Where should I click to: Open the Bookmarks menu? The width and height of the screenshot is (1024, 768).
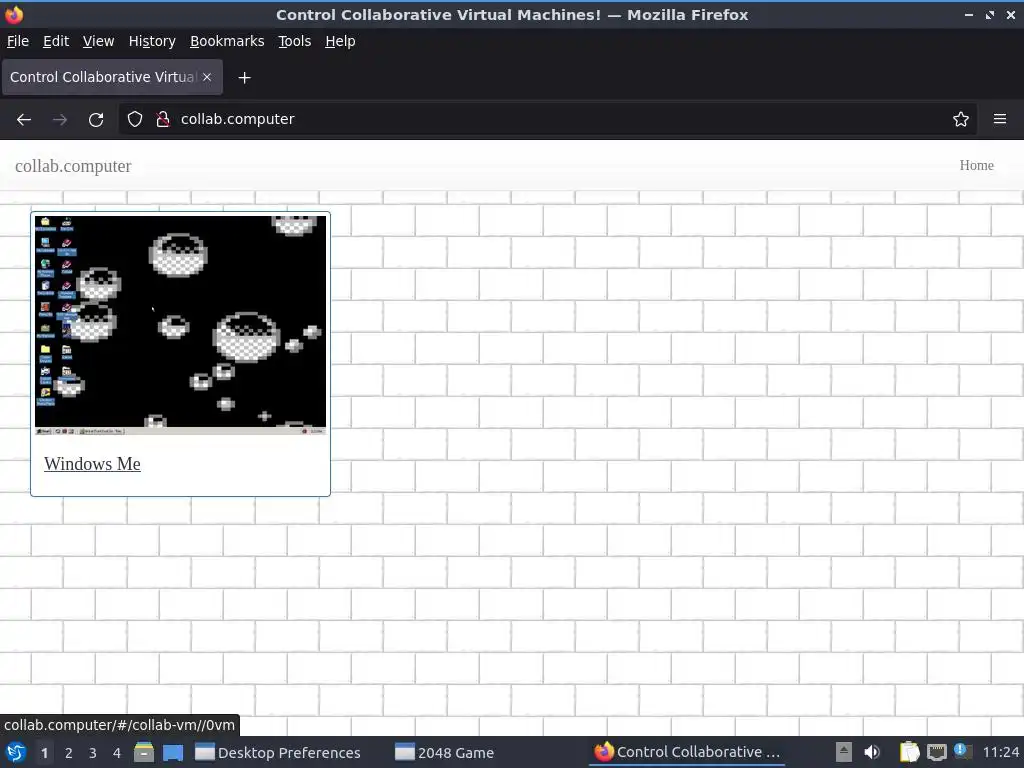227,41
